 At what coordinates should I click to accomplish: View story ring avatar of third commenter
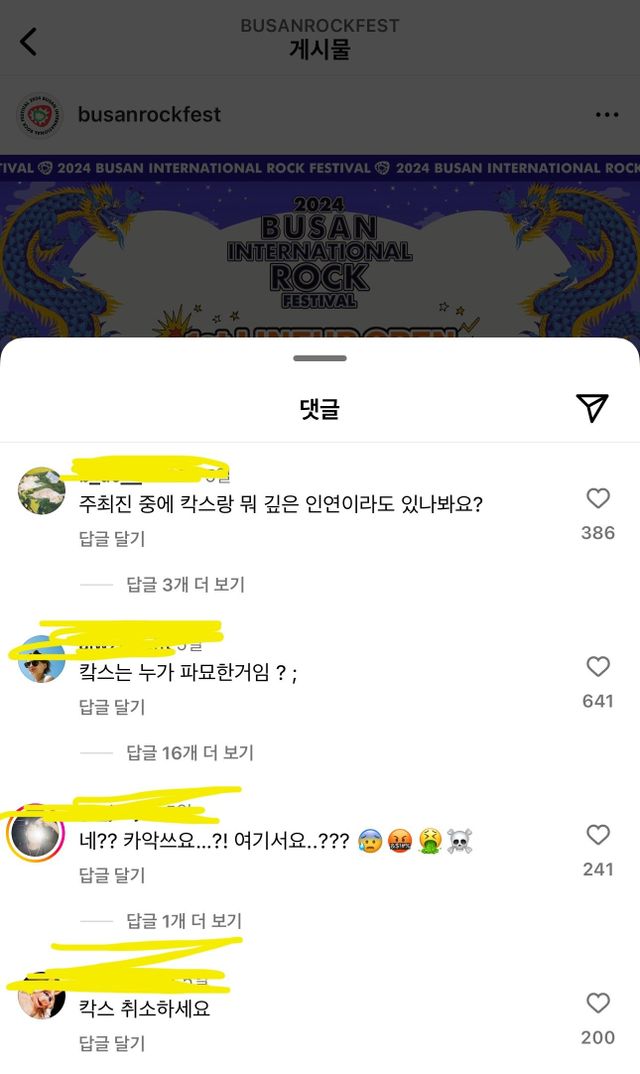(36, 834)
